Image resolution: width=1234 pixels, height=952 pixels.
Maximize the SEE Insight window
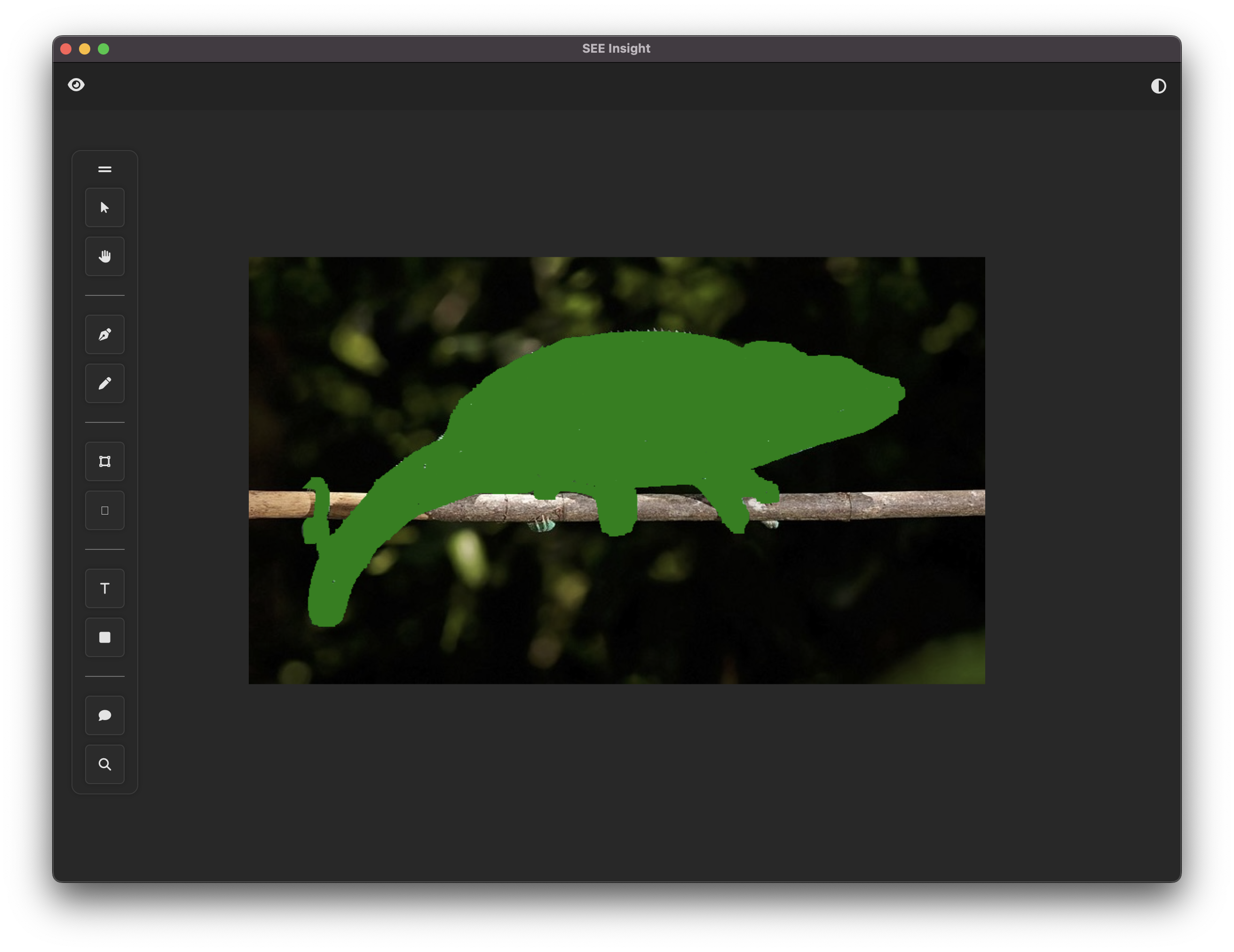tap(103, 49)
